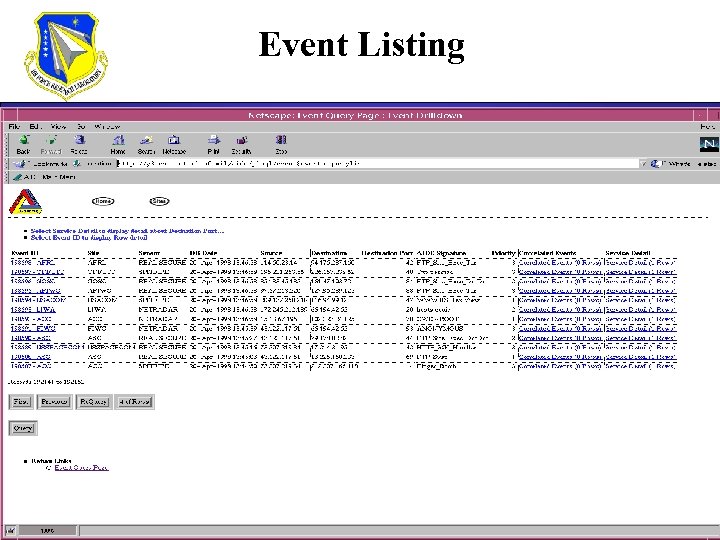The width and height of the screenshot is (720, 540).
Task: Open event ID link for AFRL row
Action: pyautogui.click(x=33, y=263)
